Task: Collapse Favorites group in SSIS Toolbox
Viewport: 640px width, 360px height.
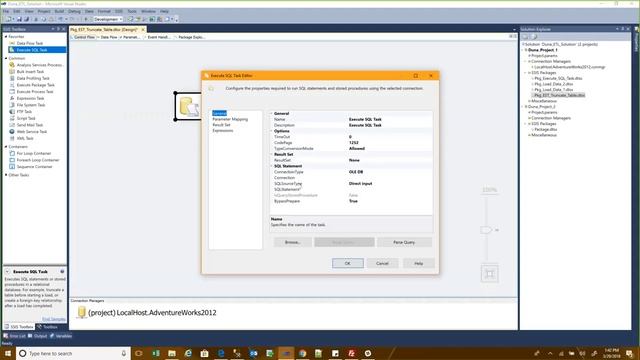Action: click(x=6, y=37)
